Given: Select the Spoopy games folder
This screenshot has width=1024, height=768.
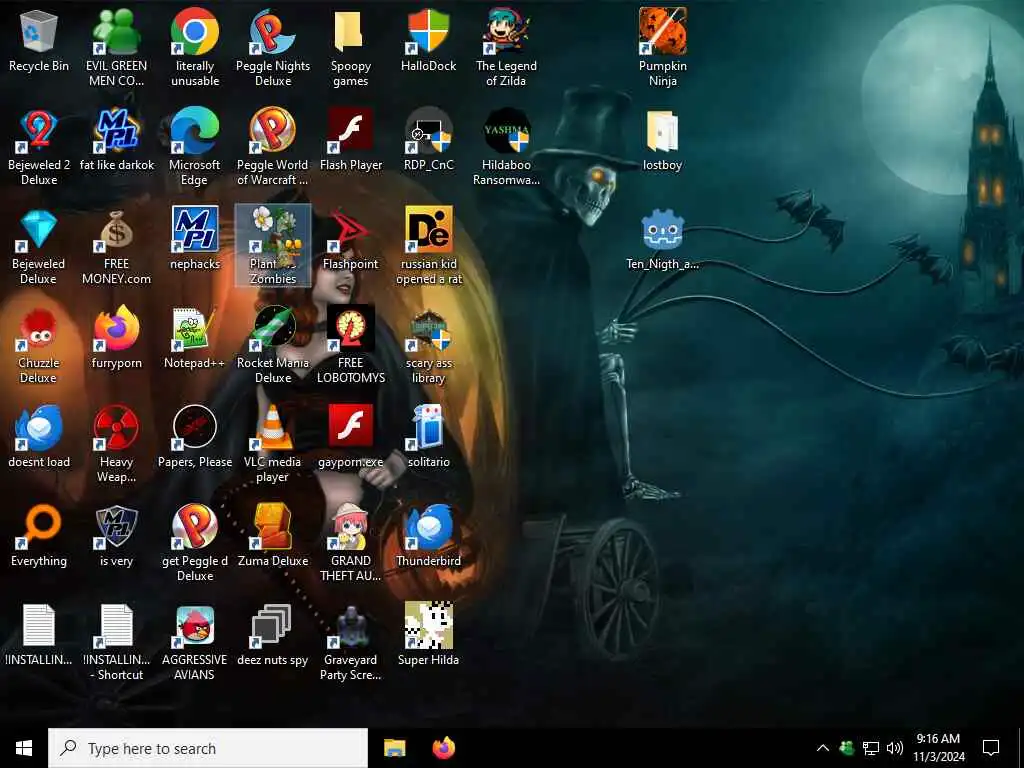Looking at the screenshot, I should 351,47.
